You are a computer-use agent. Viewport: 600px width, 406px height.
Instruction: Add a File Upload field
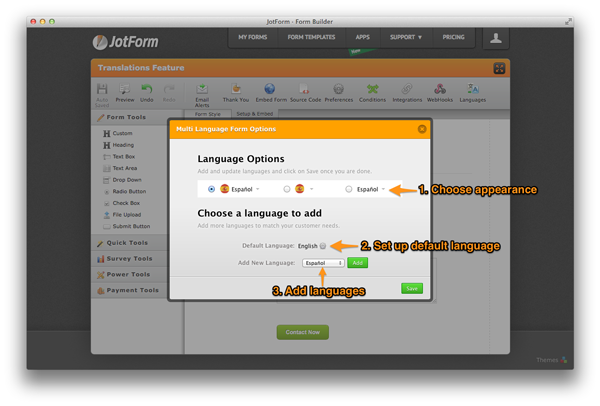[122, 215]
